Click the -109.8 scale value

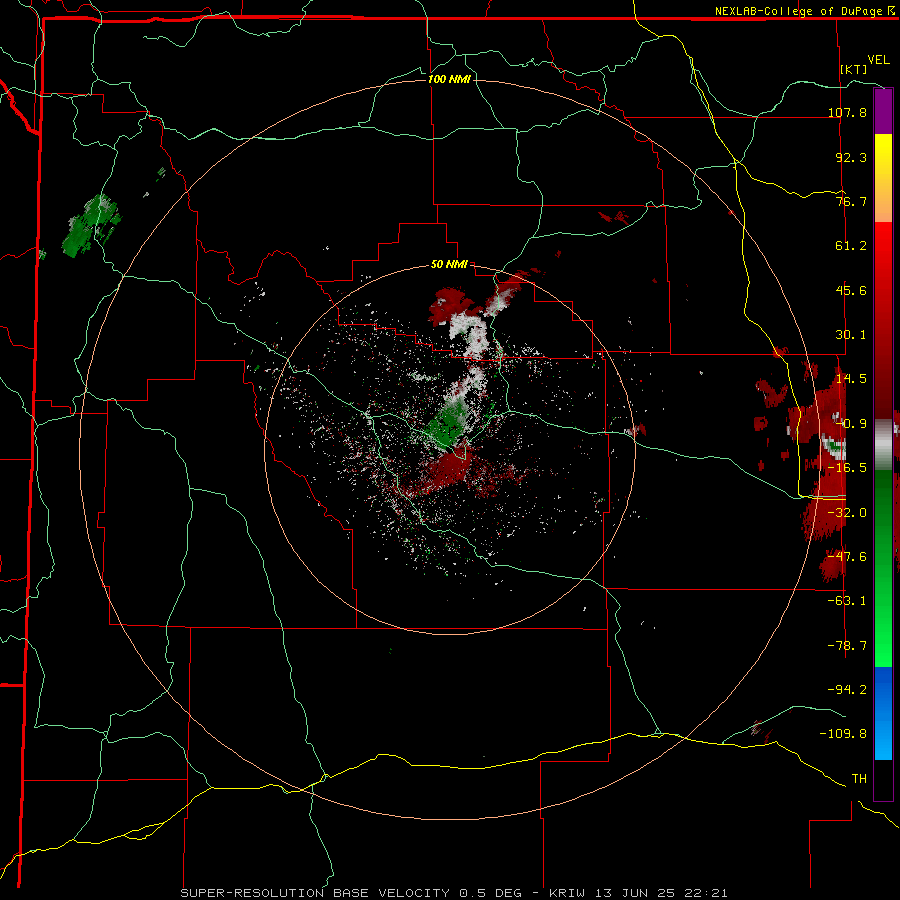point(843,734)
